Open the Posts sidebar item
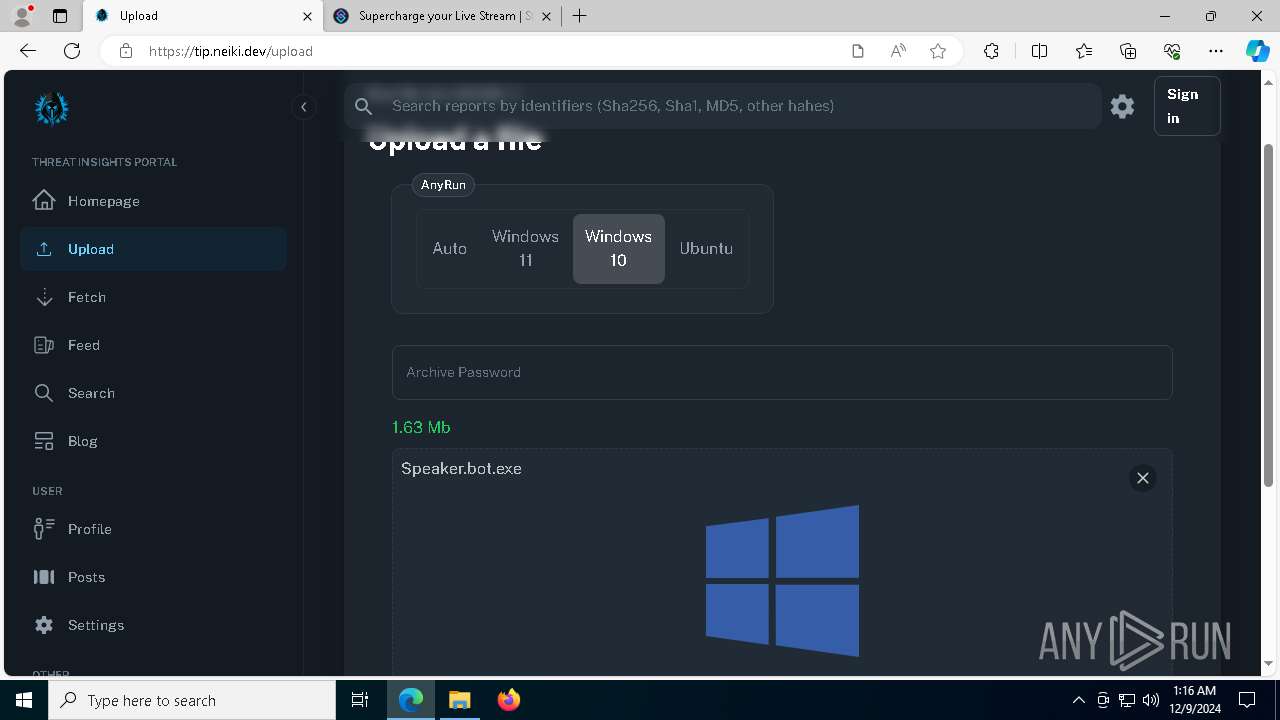Screen dimensions: 1280x720 point(153,577)
